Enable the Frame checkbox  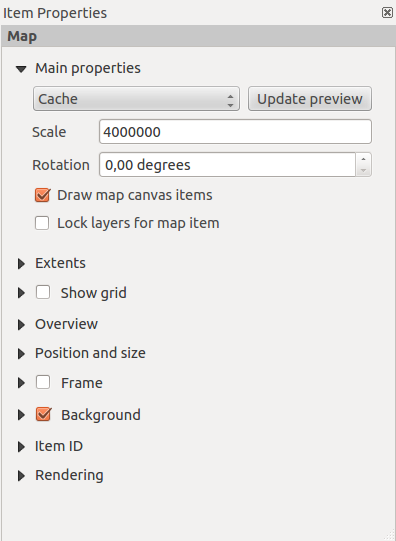pos(43,382)
